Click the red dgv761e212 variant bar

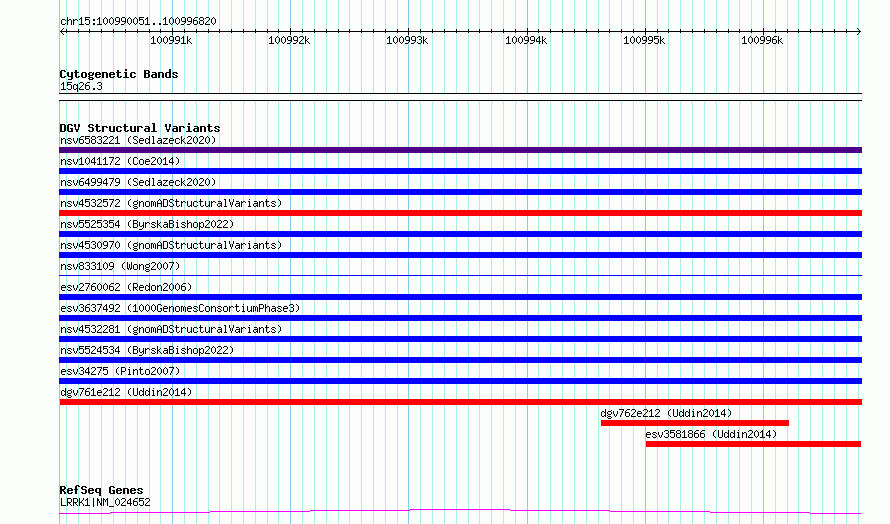(460, 402)
